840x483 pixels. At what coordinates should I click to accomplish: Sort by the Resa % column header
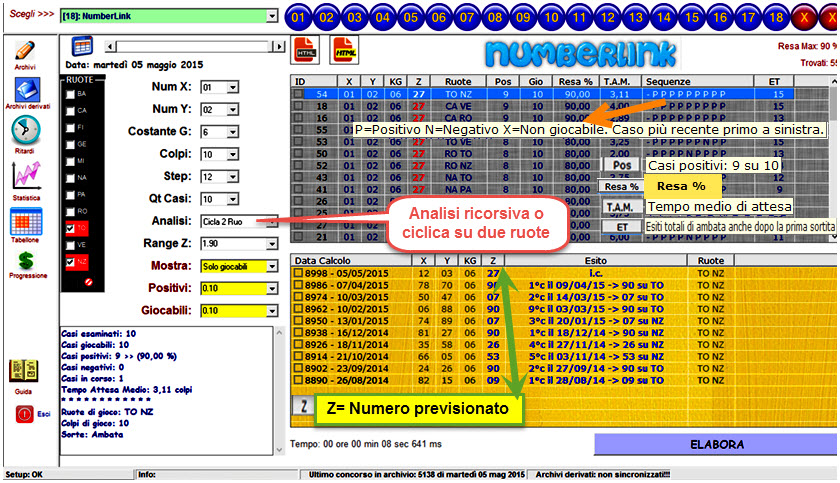tap(576, 81)
